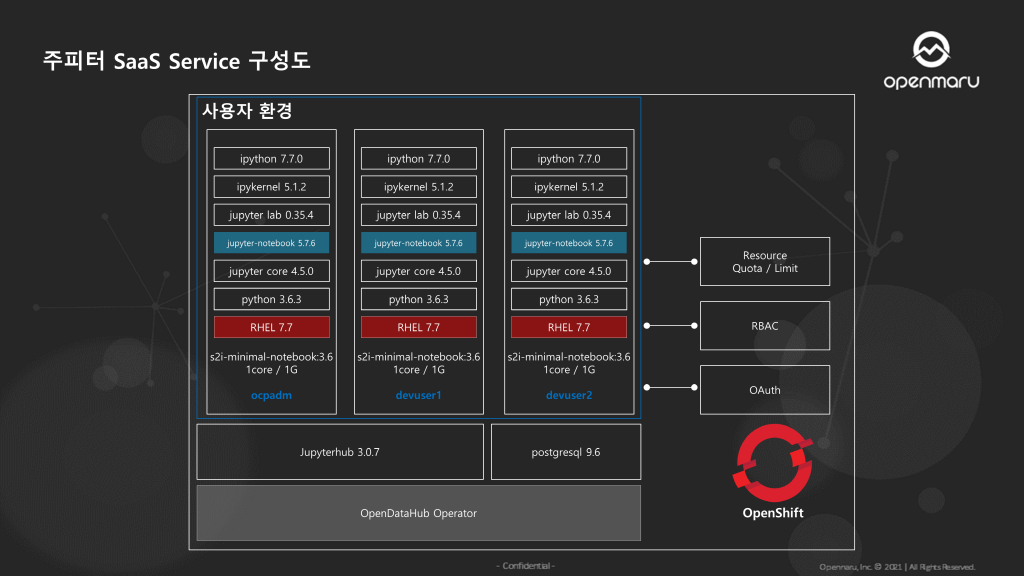Toggle the OAuth panel on the right
The height and width of the screenshot is (576, 1024).
pyautogui.click(x=764, y=389)
